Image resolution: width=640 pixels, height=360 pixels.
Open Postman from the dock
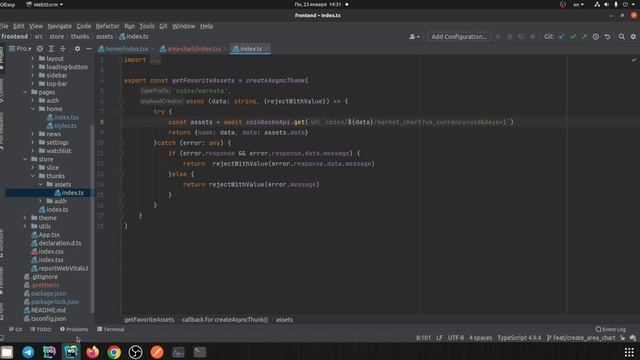[x=157, y=352]
